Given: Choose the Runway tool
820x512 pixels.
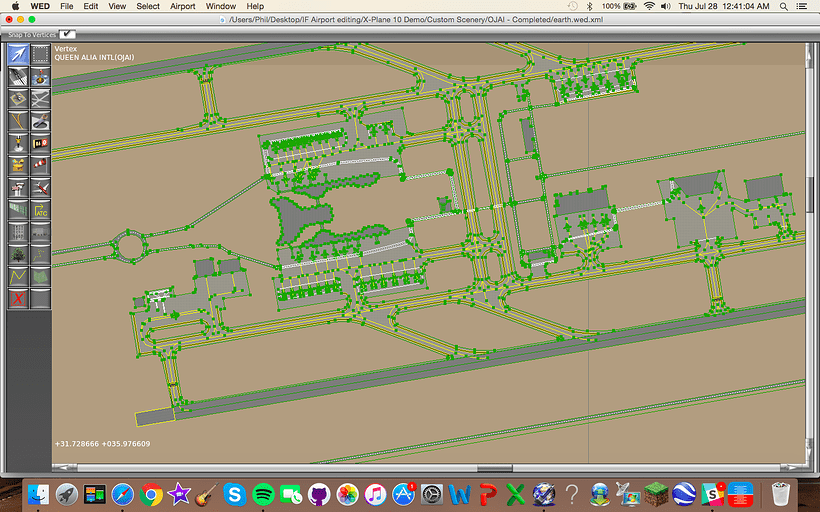Looking at the screenshot, I should click(18, 76).
